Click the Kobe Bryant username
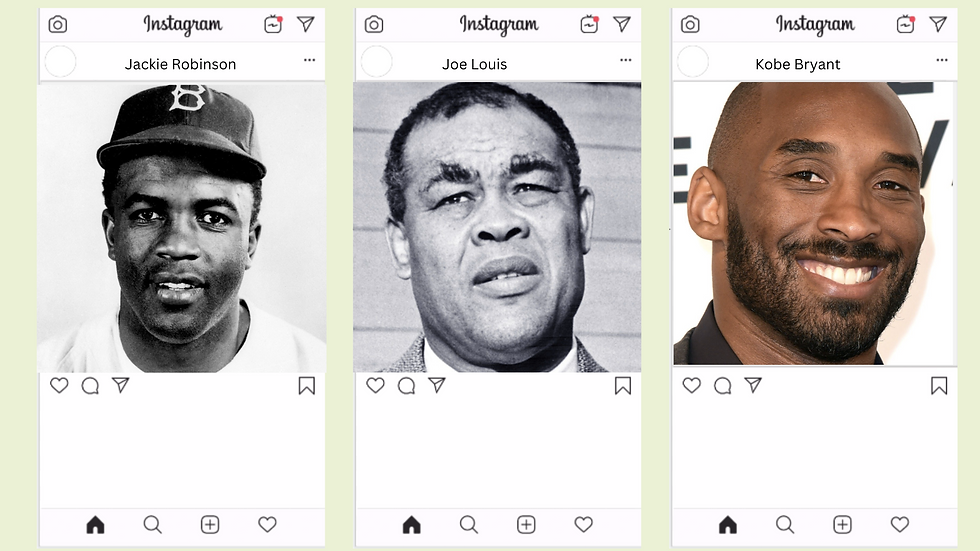 coord(798,64)
